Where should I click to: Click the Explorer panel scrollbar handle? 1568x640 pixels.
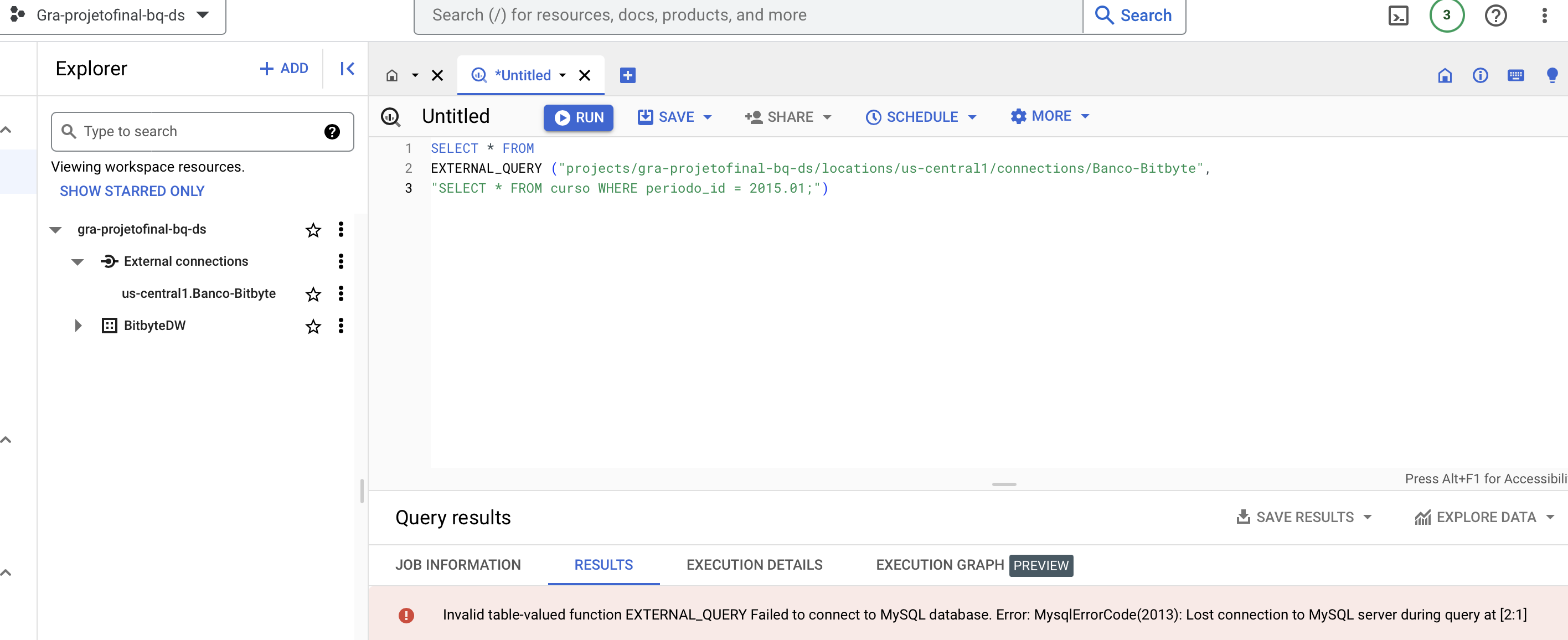coord(362,491)
